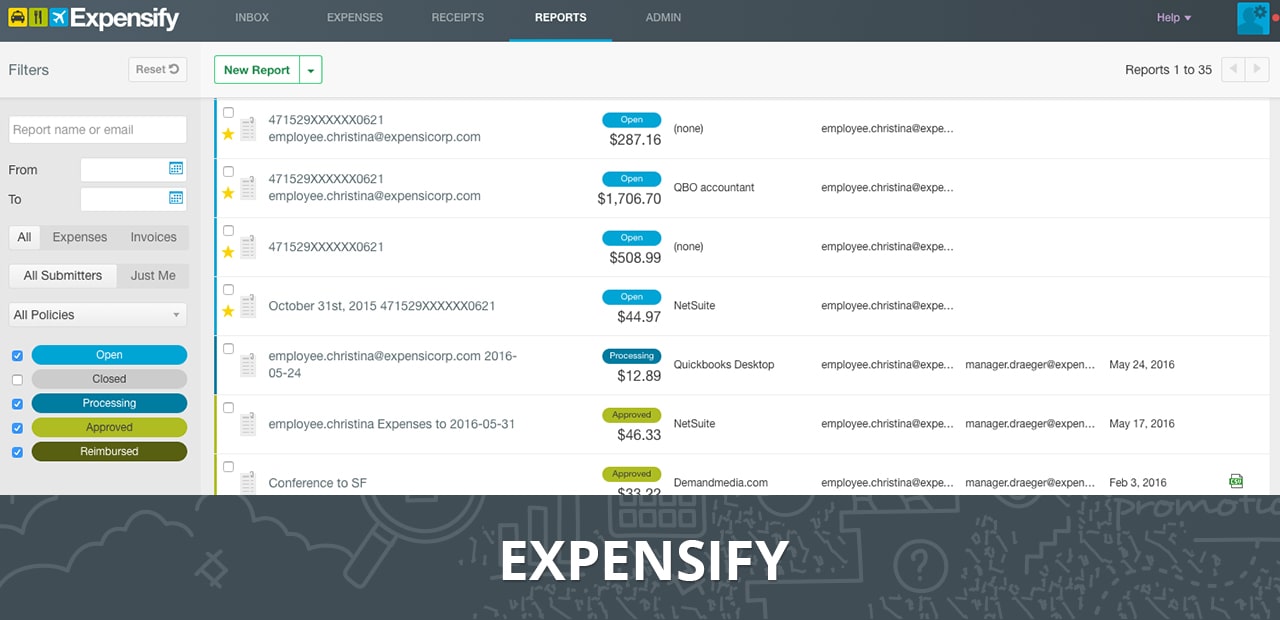Viewport: 1280px width, 620px height.
Task: Toggle star on October 31st, 2015 report
Action: pyautogui.click(x=228, y=311)
